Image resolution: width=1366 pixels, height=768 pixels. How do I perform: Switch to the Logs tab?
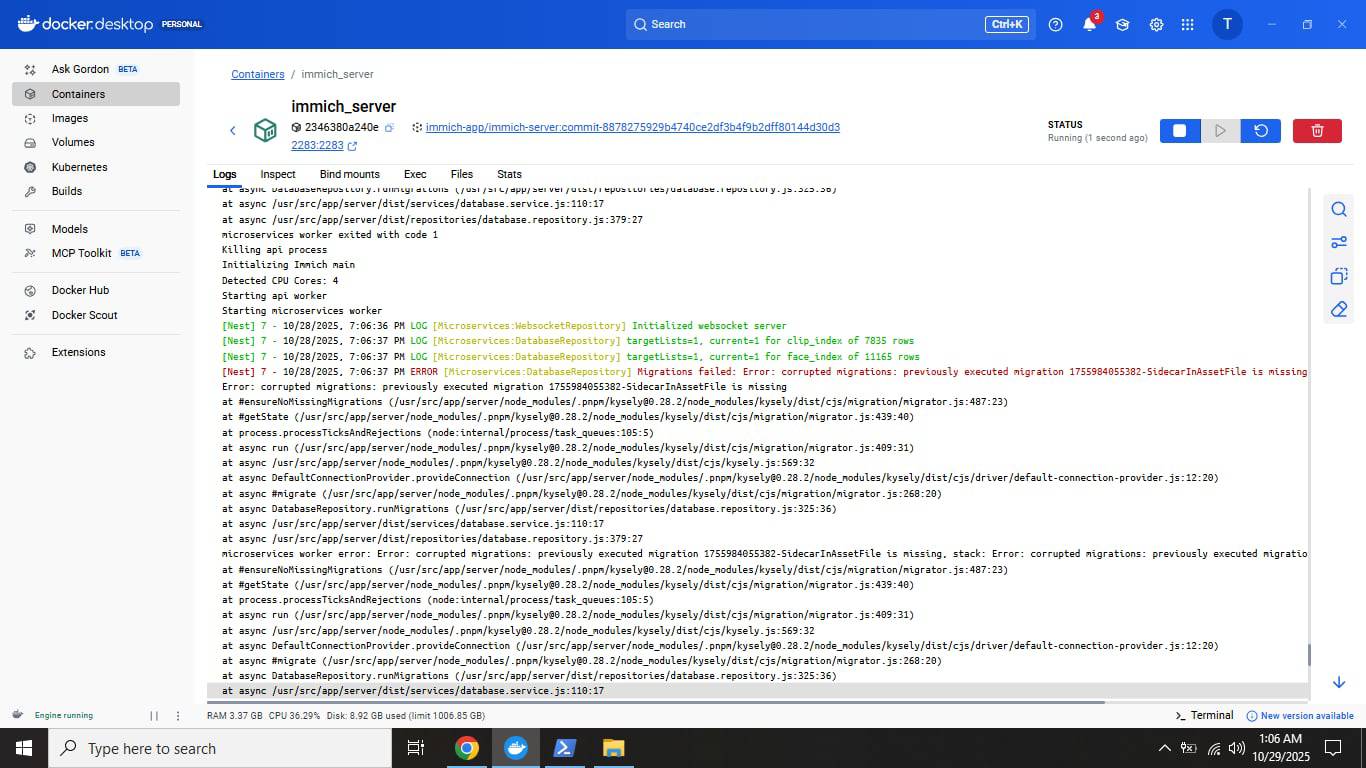coord(224,174)
